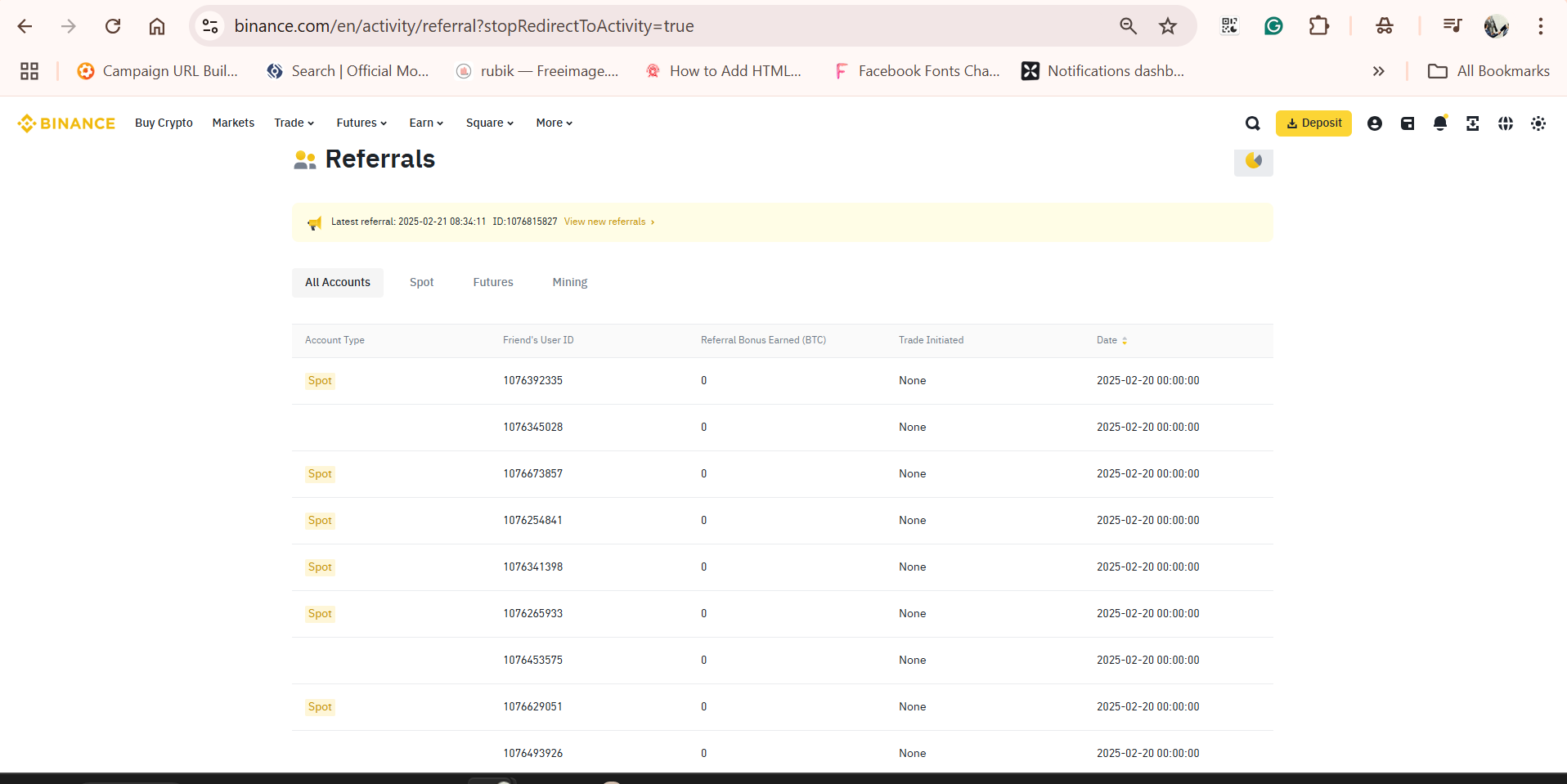Open the Extensions puzzle menu
Image resolution: width=1567 pixels, height=784 pixels.
click(x=1318, y=26)
